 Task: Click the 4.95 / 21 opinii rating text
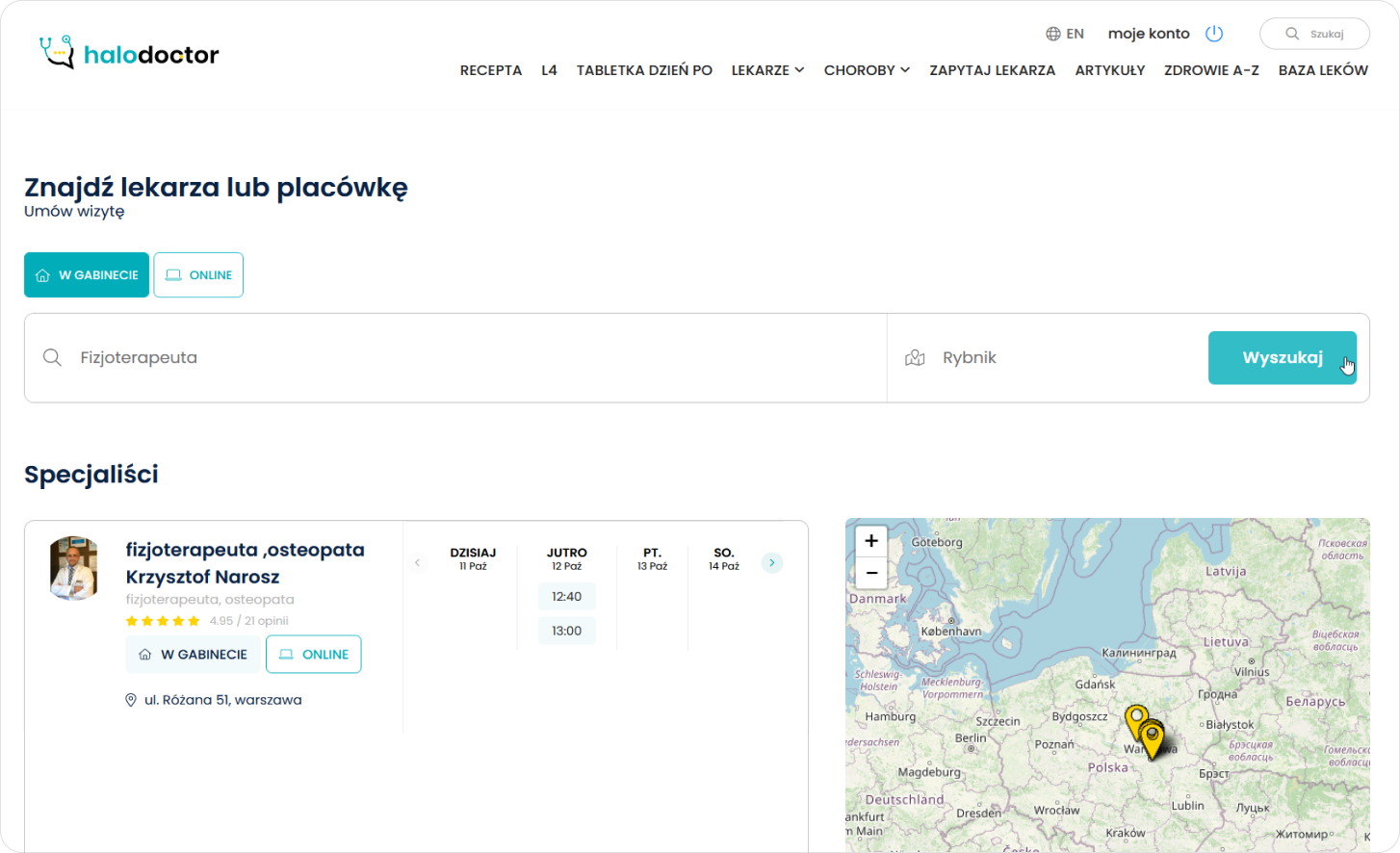click(x=249, y=621)
